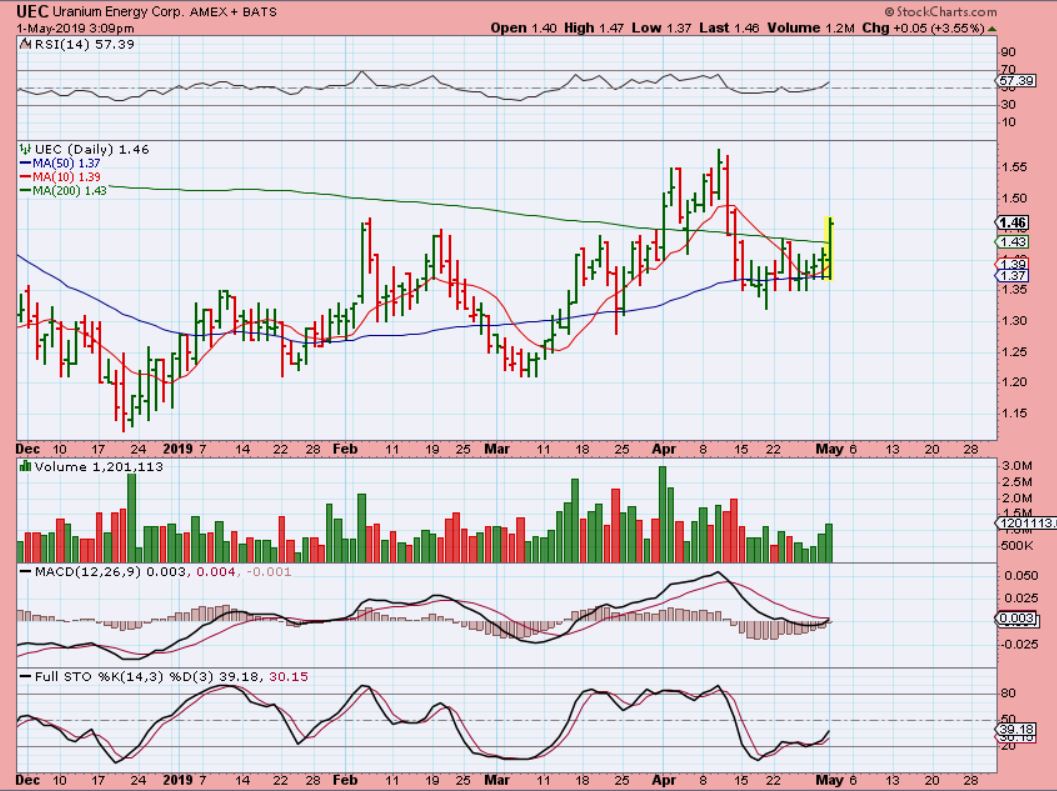Click the UEC ticker symbol in the title

32,11
